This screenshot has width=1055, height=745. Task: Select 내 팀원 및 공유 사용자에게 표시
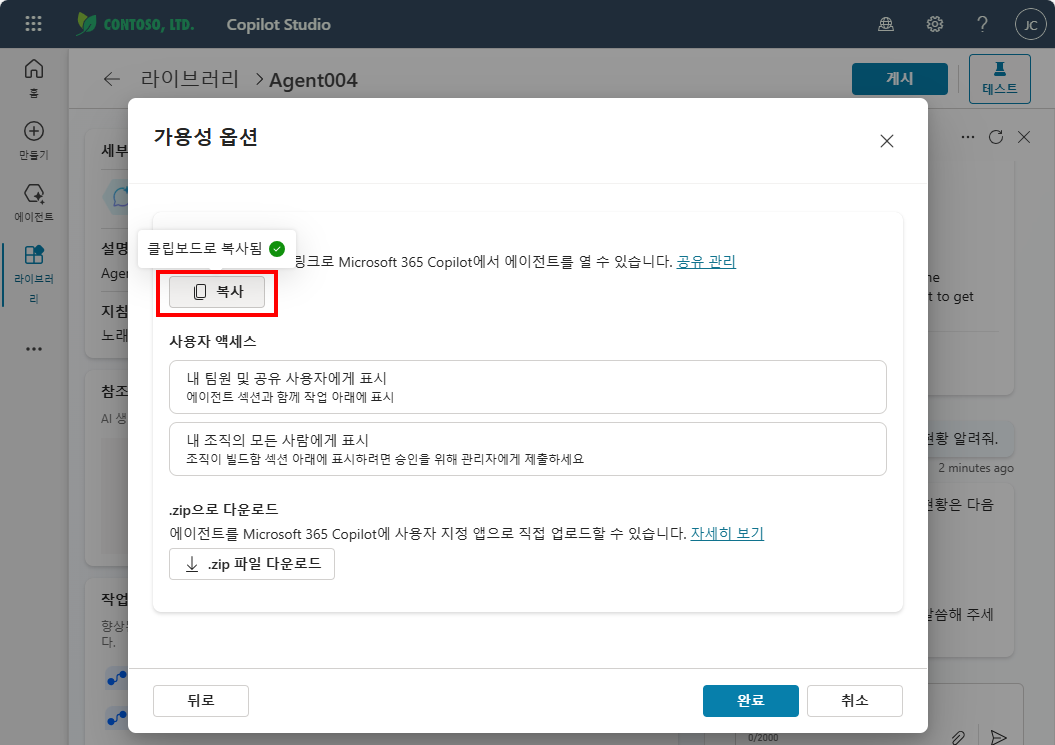[528, 387]
